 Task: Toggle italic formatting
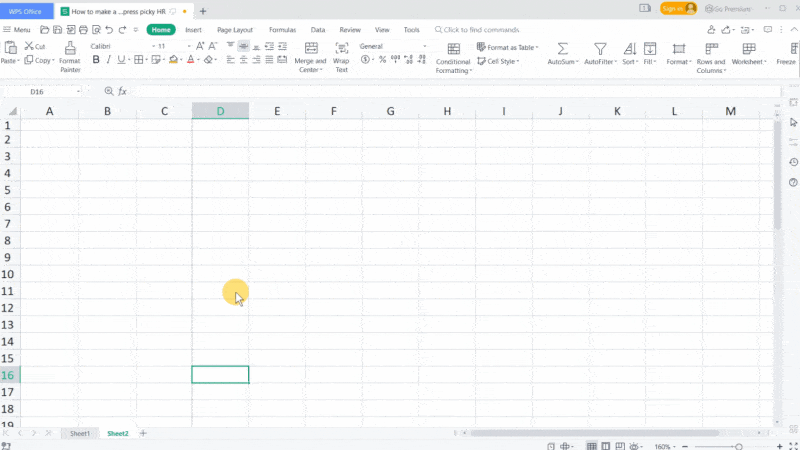coord(110,60)
